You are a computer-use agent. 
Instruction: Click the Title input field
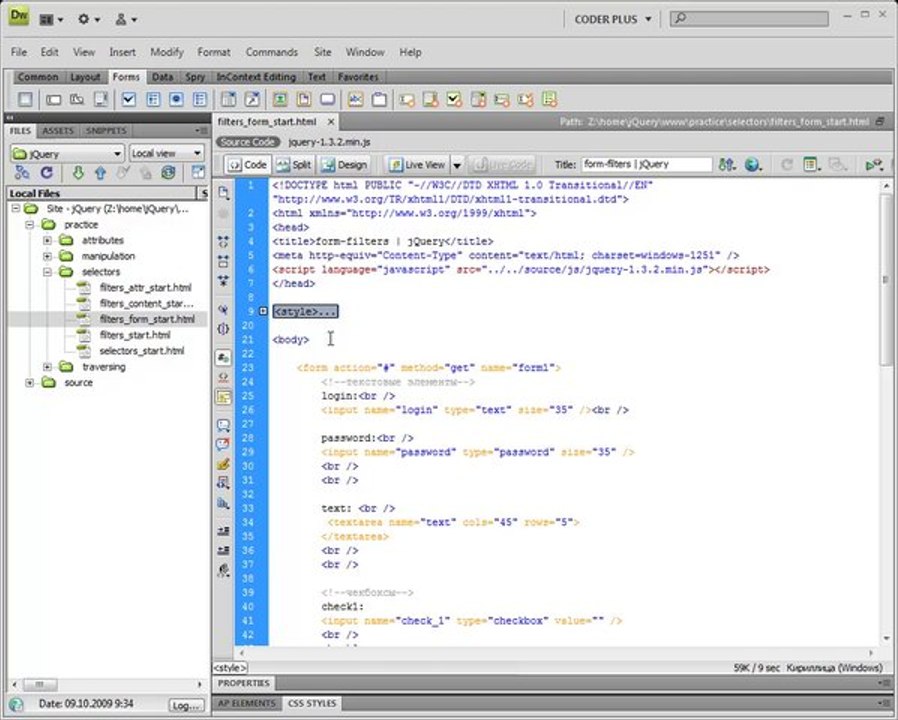[647, 164]
